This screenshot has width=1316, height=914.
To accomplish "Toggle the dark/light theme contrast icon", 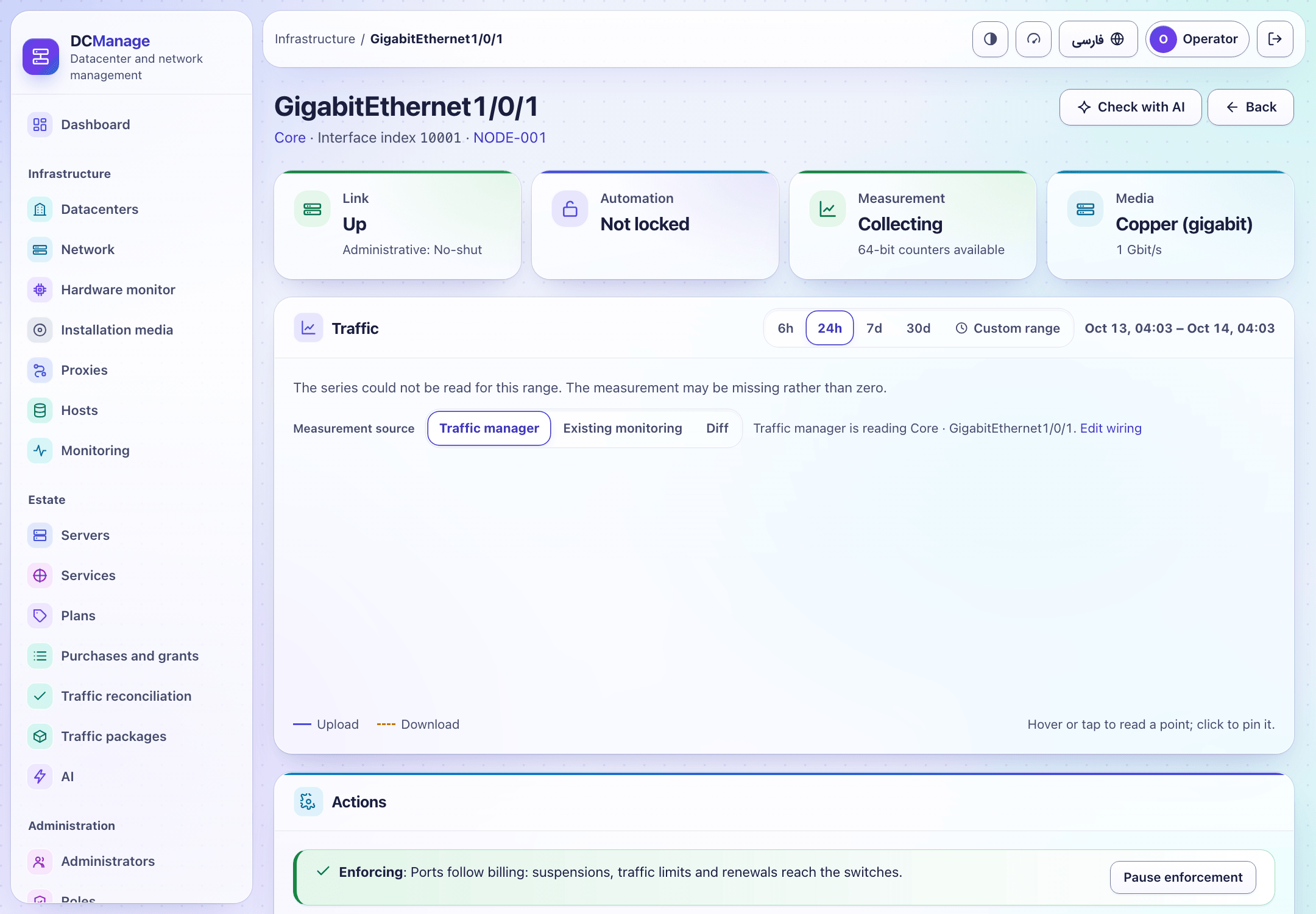I will click(x=990, y=39).
